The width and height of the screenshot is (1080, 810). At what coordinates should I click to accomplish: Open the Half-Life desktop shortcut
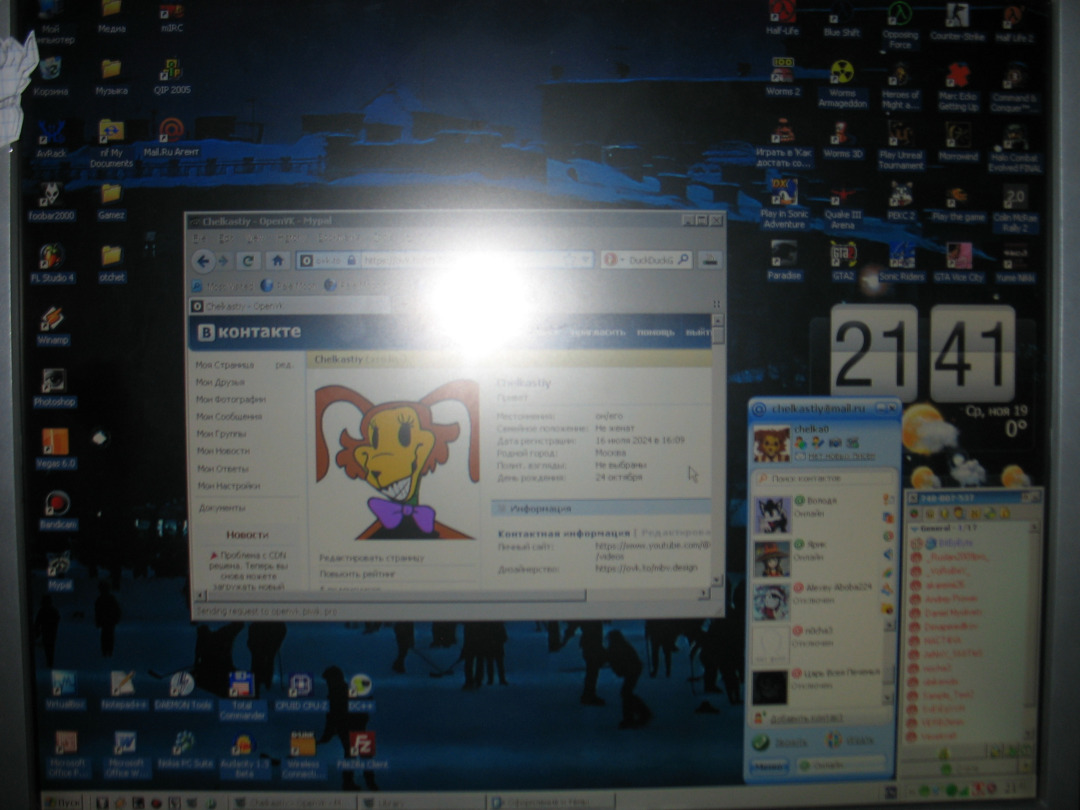[782, 19]
